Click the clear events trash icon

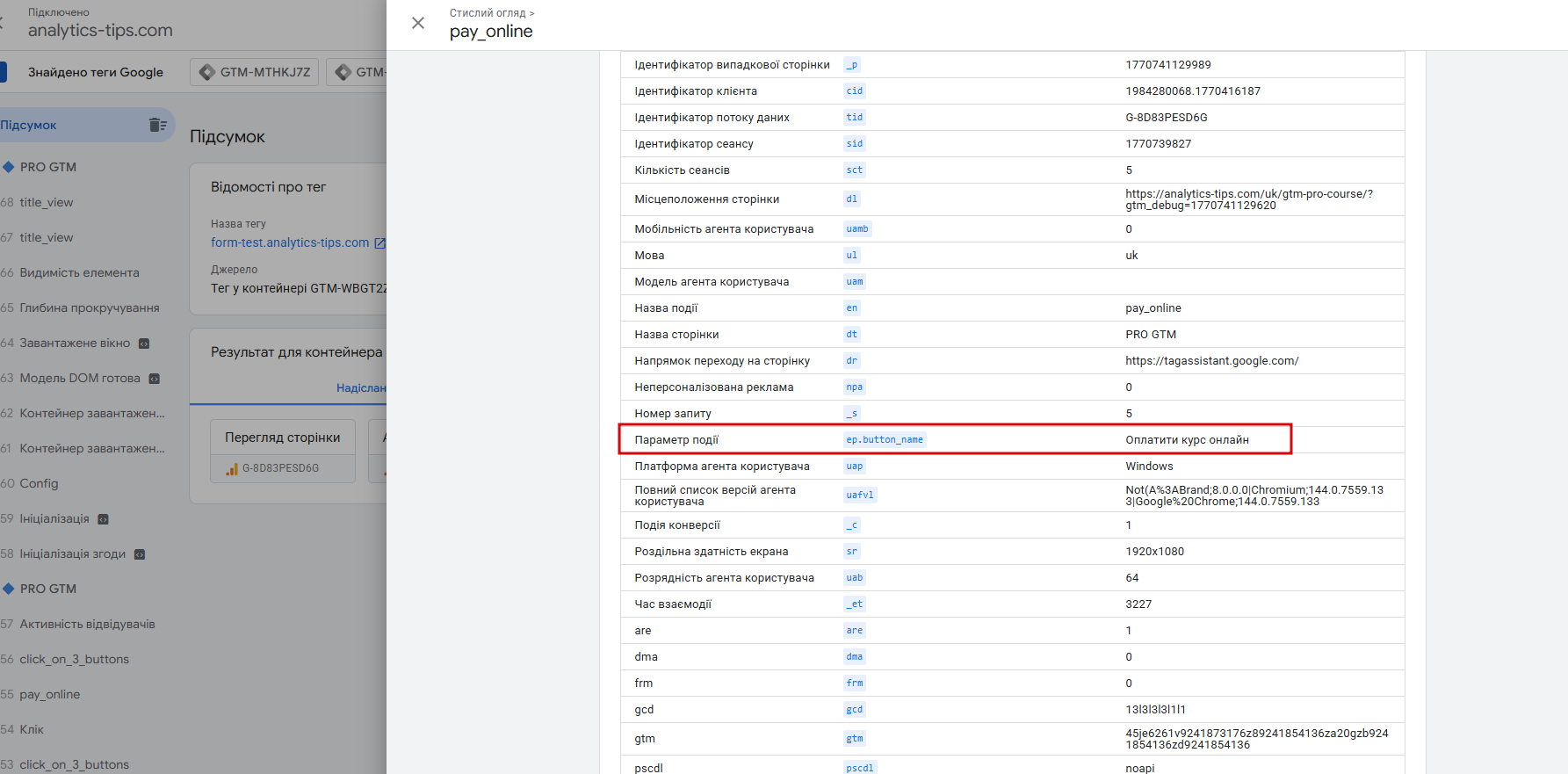tap(158, 125)
